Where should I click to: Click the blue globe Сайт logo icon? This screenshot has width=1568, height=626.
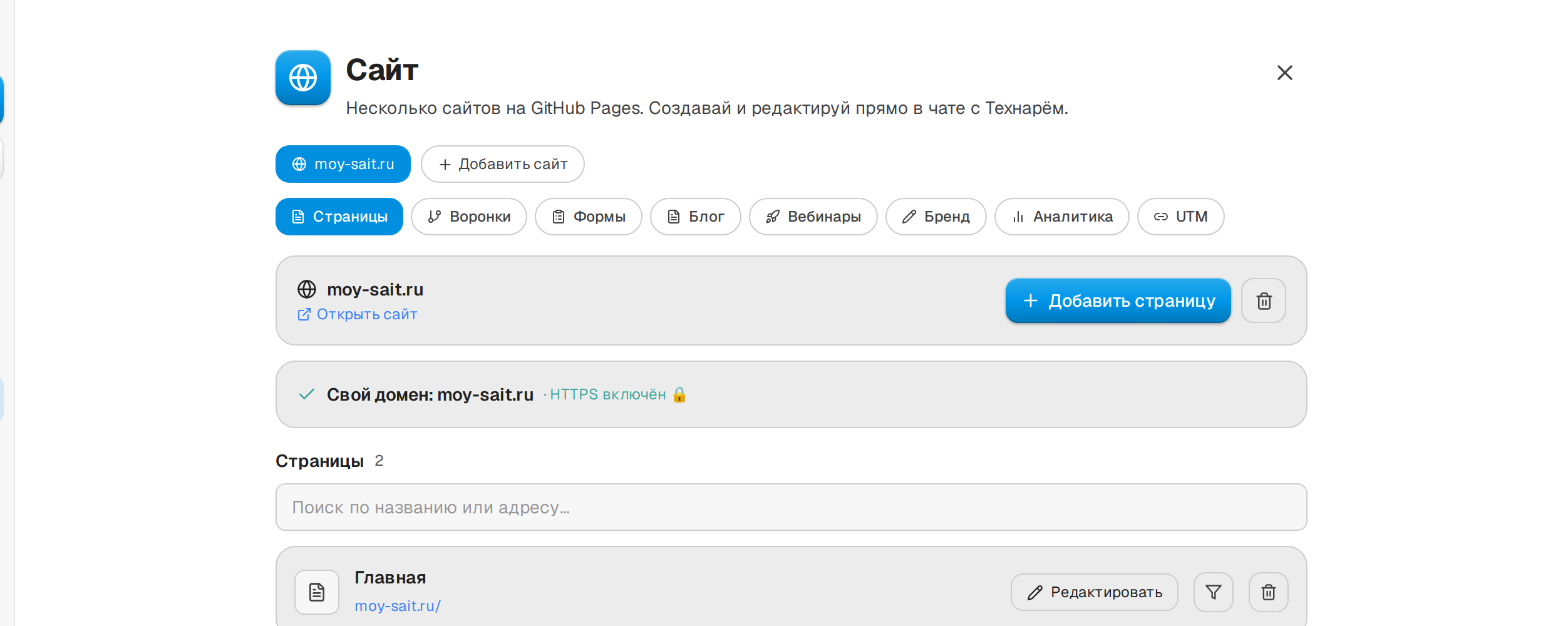click(303, 78)
